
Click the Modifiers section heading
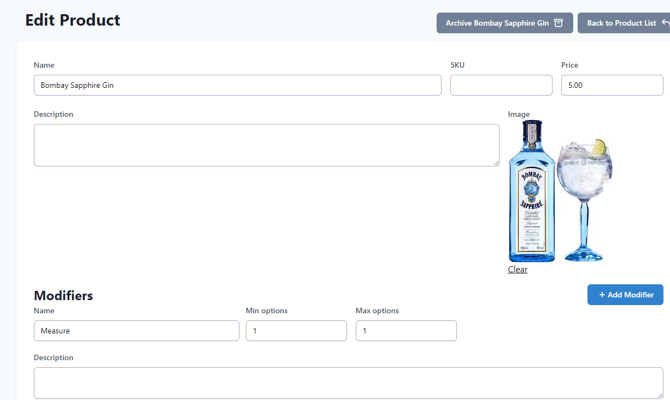coord(63,296)
